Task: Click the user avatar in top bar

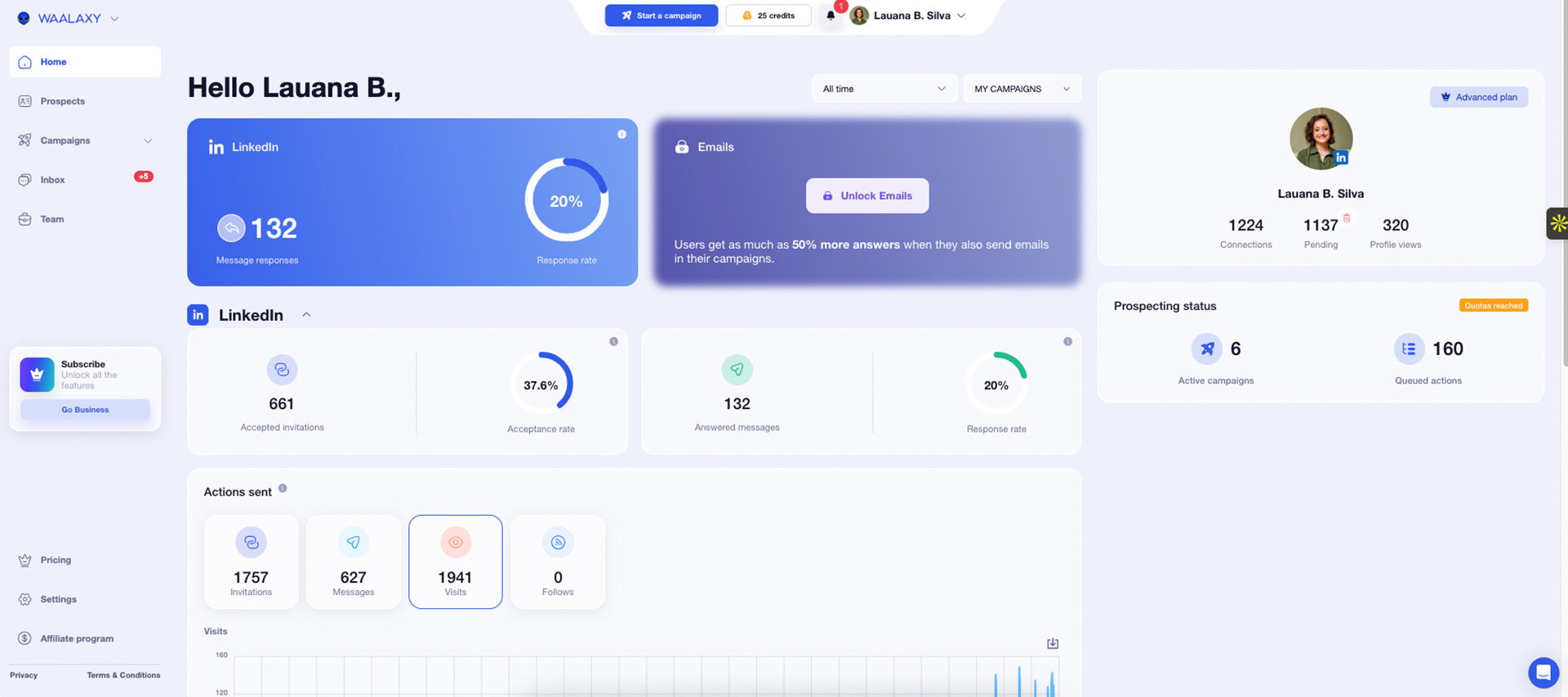Action: 859,16
